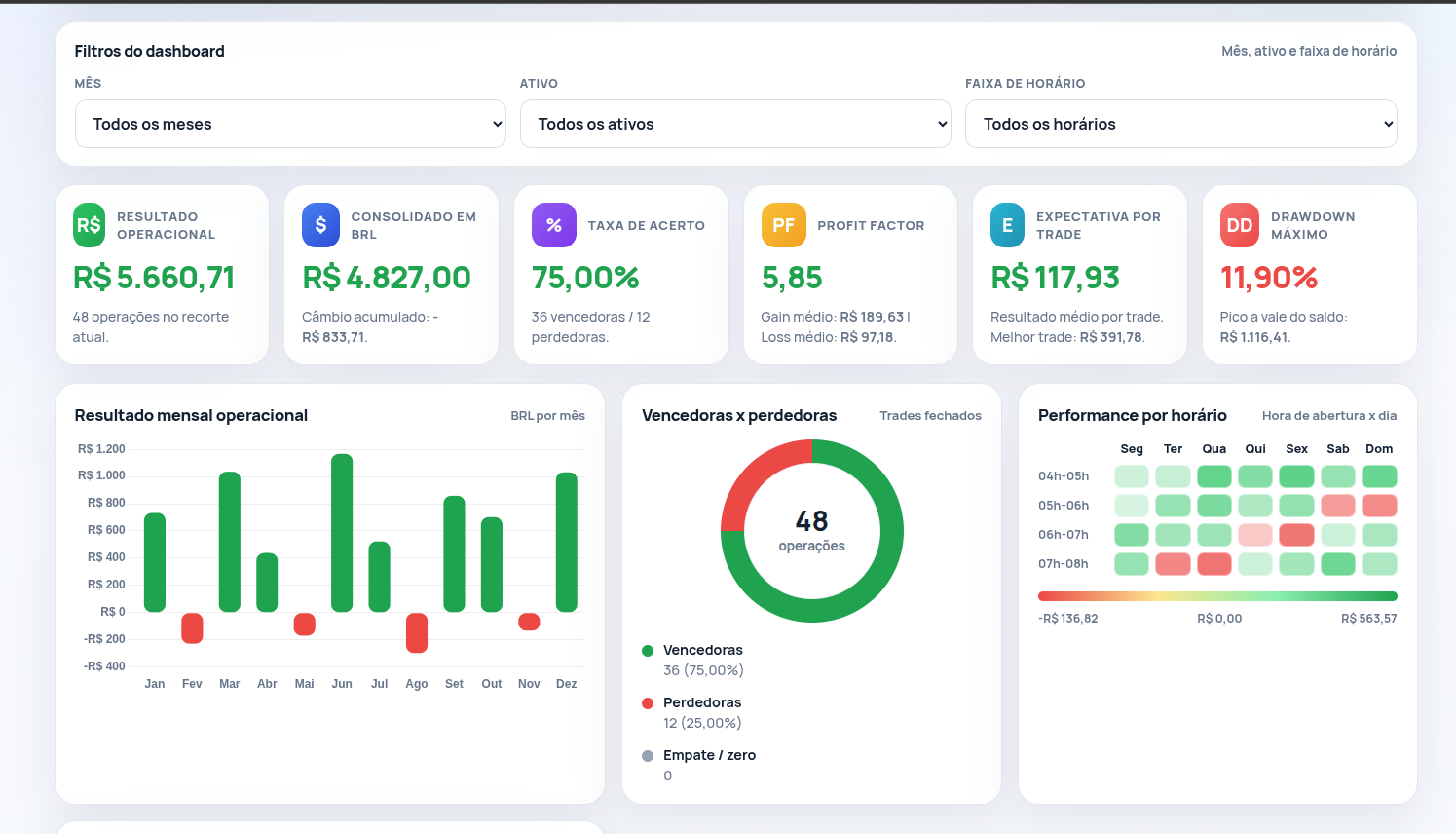Click the red Ago bar in monthly chart
The height and width of the screenshot is (834, 1456).
click(417, 632)
